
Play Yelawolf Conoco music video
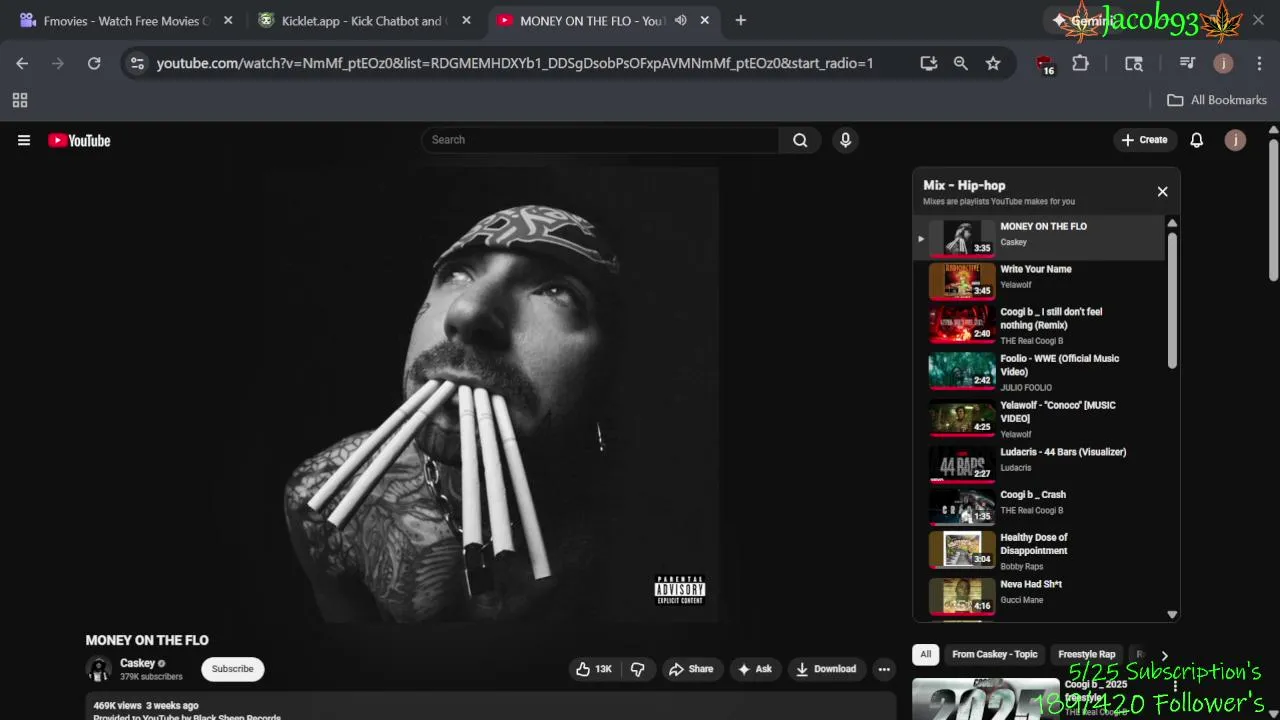pyautogui.click(x=1040, y=419)
